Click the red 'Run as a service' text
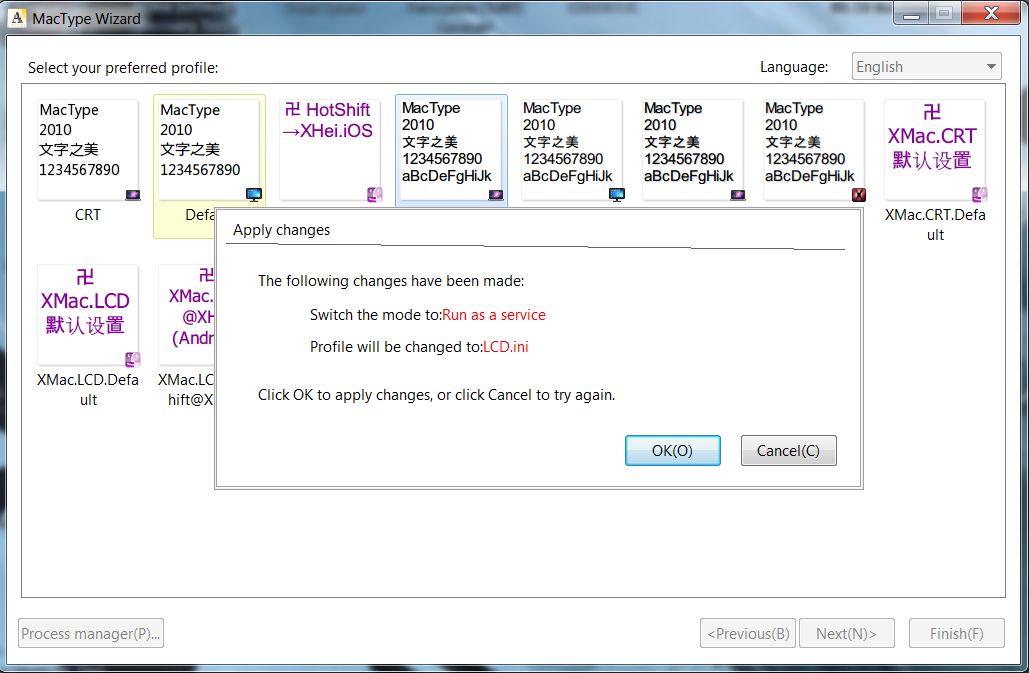This screenshot has width=1029, height=673. [x=494, y=315]
